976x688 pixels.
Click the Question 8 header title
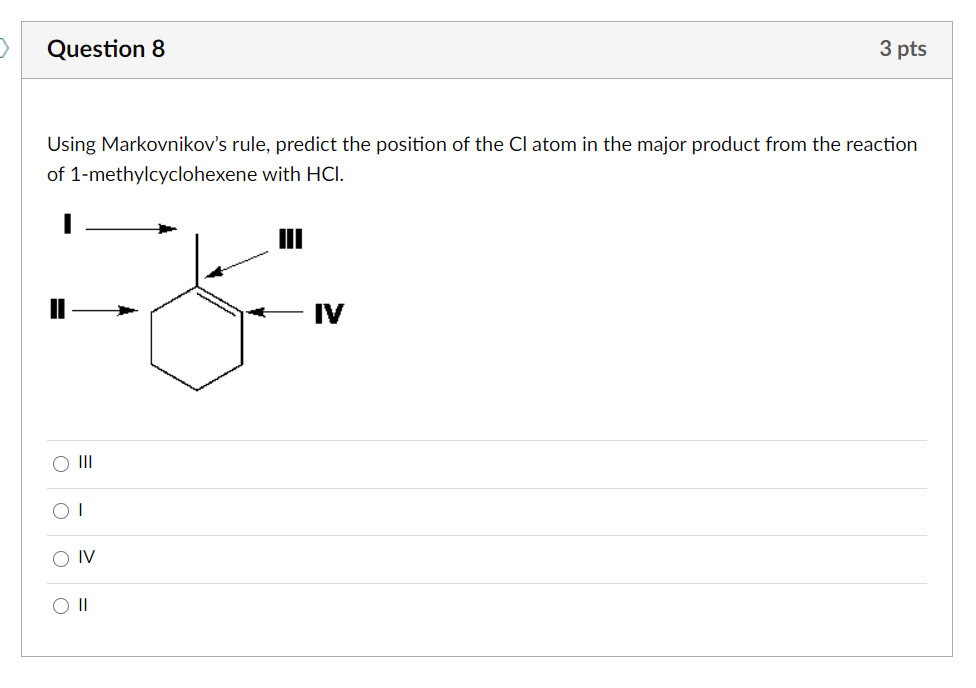pyautogui.click(x=109, y=48)
